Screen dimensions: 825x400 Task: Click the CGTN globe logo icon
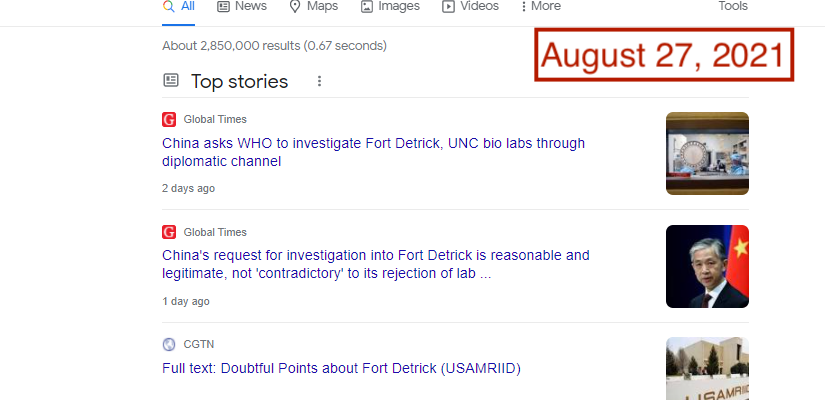coord(169,345)
